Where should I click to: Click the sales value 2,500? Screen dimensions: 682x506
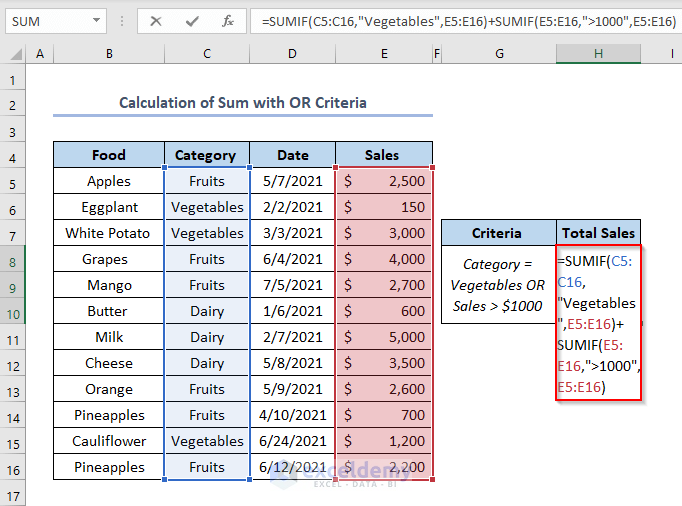point(384,181)
